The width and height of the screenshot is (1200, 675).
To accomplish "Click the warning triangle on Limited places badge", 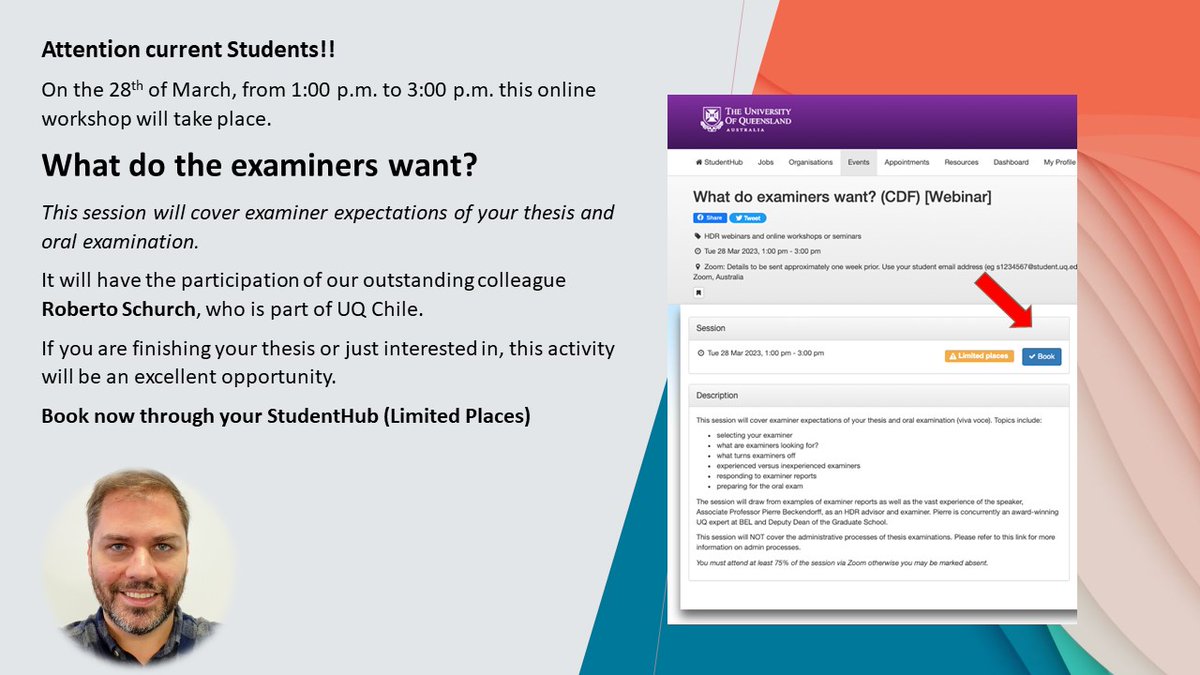I will [x=953, y=356].
